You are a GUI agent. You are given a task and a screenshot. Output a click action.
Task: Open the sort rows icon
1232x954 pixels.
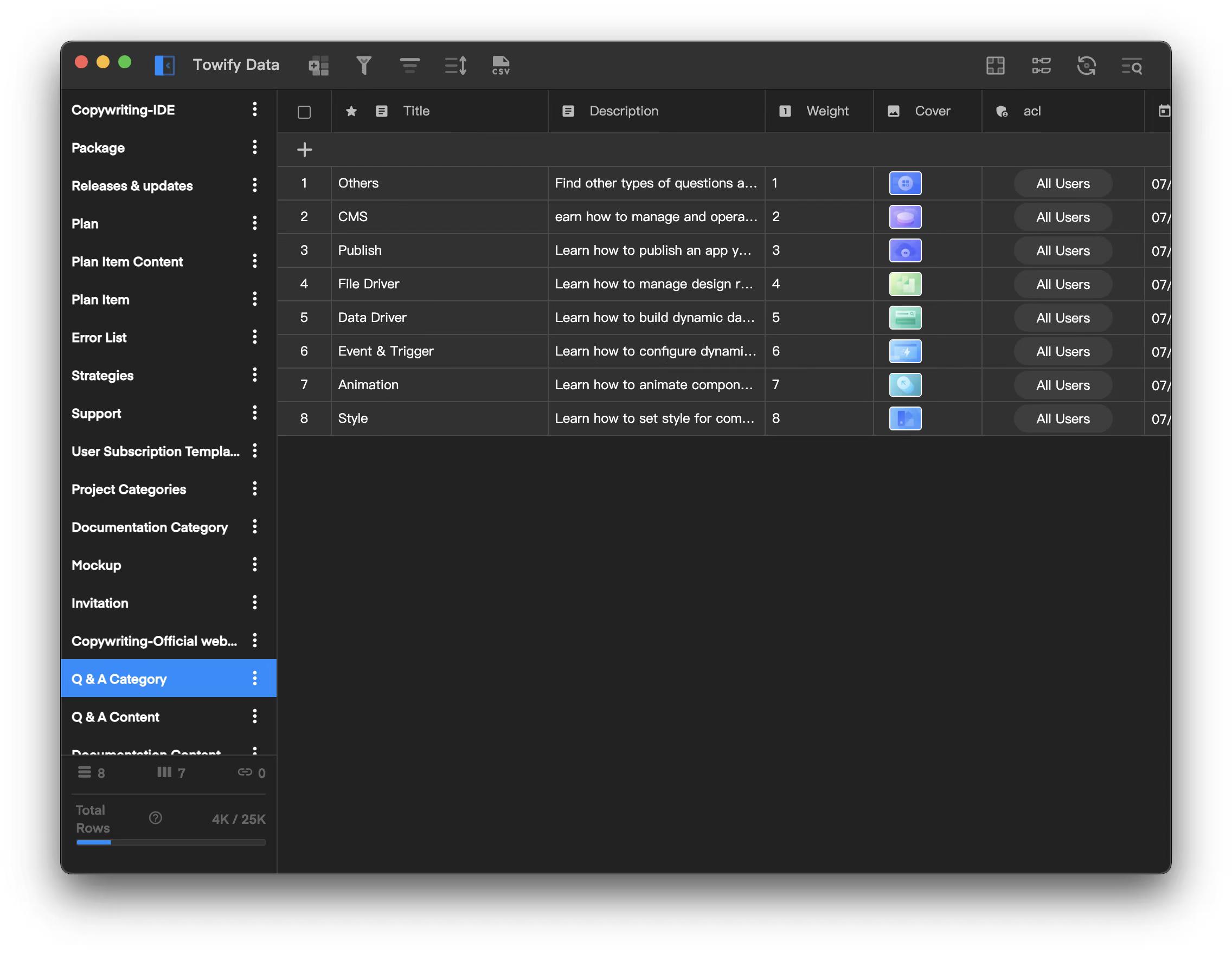(455, 66)
